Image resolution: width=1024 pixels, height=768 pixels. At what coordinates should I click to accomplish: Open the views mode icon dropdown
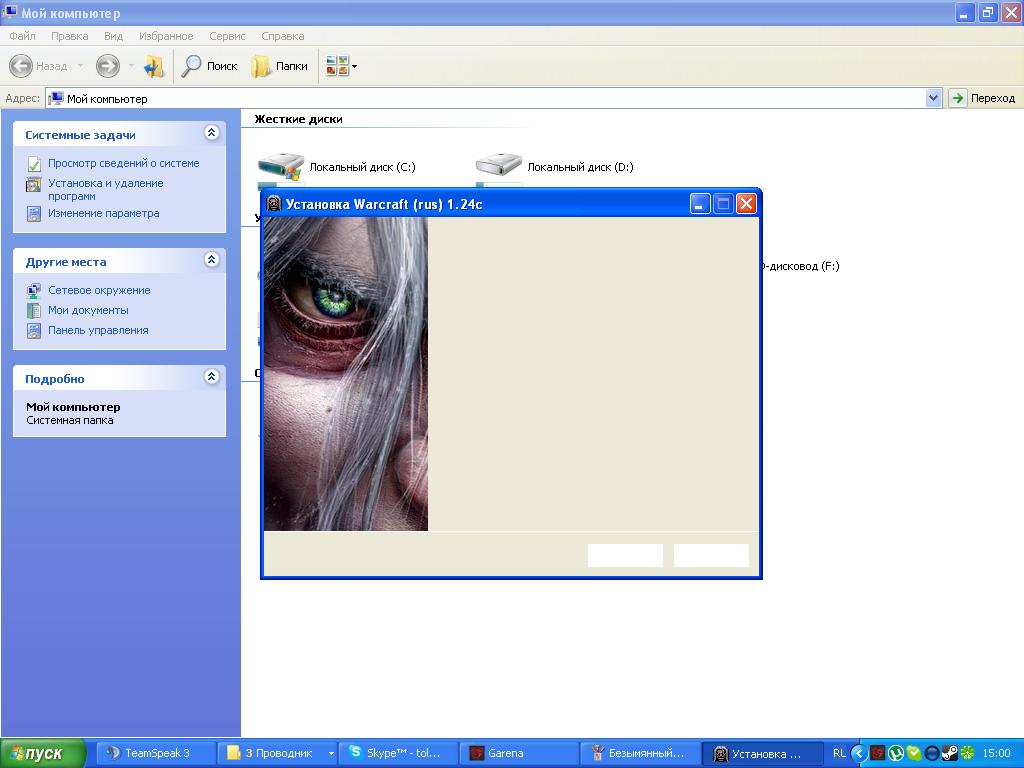342,66
